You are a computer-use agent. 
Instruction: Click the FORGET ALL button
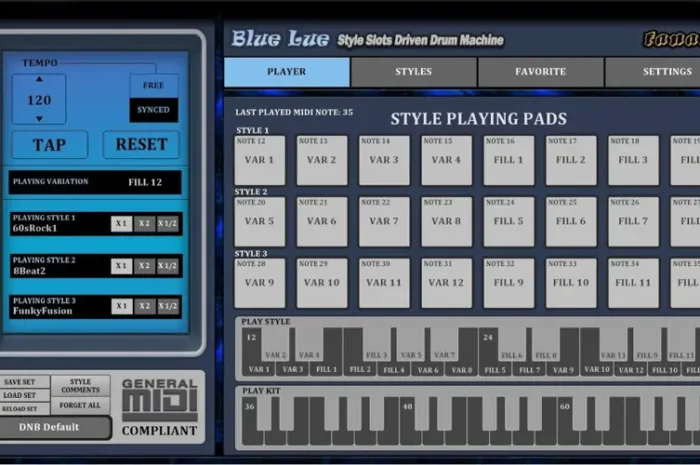pyautogui.click(x=80, y=406)
